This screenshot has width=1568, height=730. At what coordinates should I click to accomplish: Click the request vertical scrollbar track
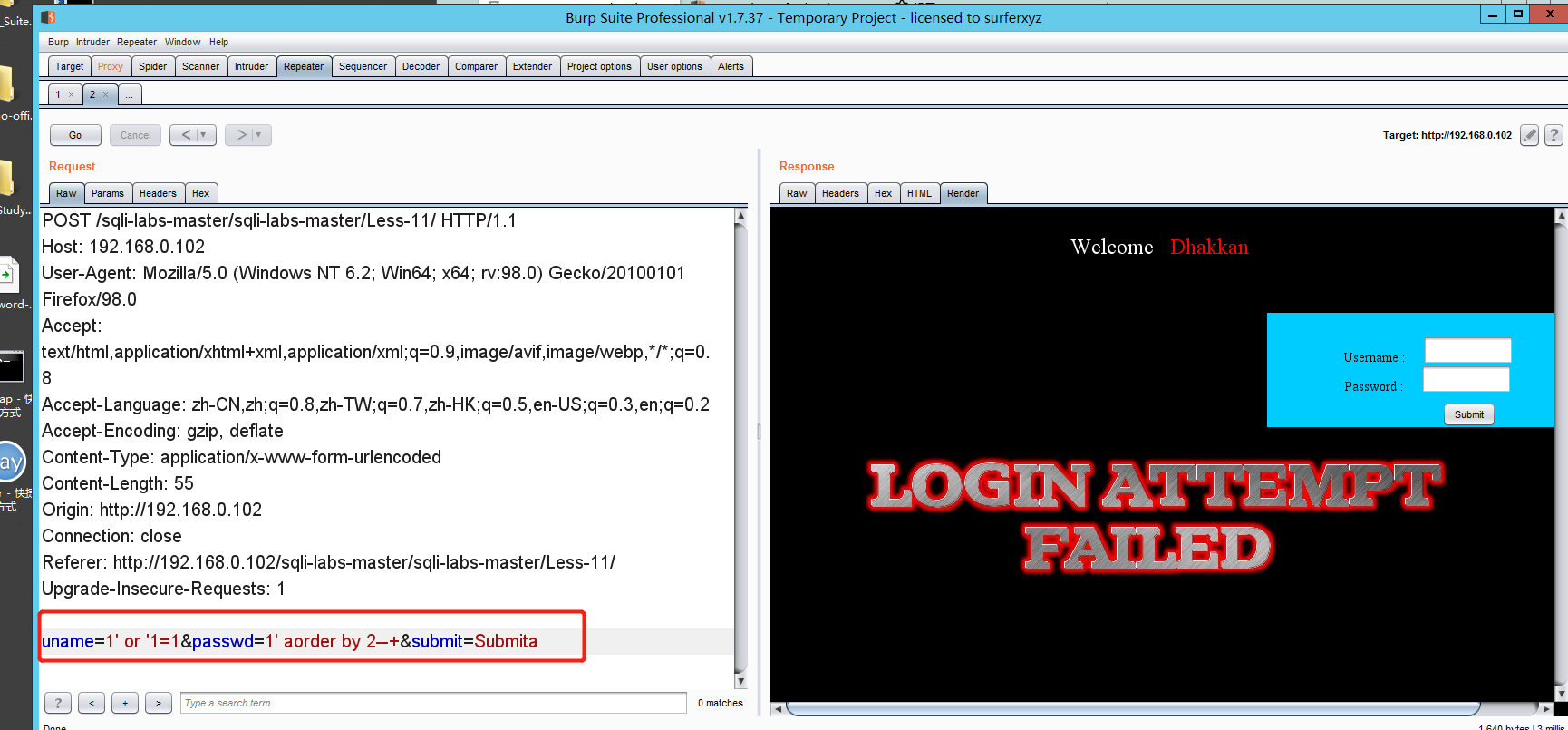tap(740, 449)
